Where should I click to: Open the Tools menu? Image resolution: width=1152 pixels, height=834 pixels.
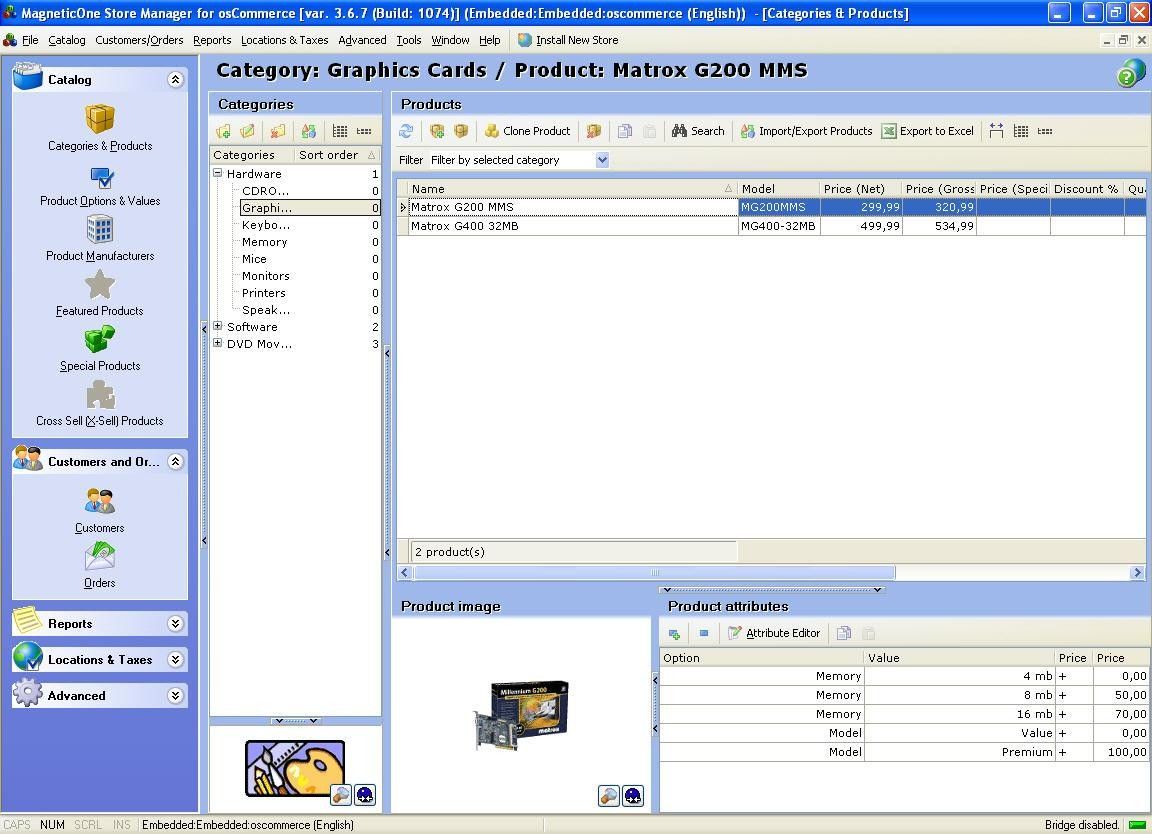408,40
